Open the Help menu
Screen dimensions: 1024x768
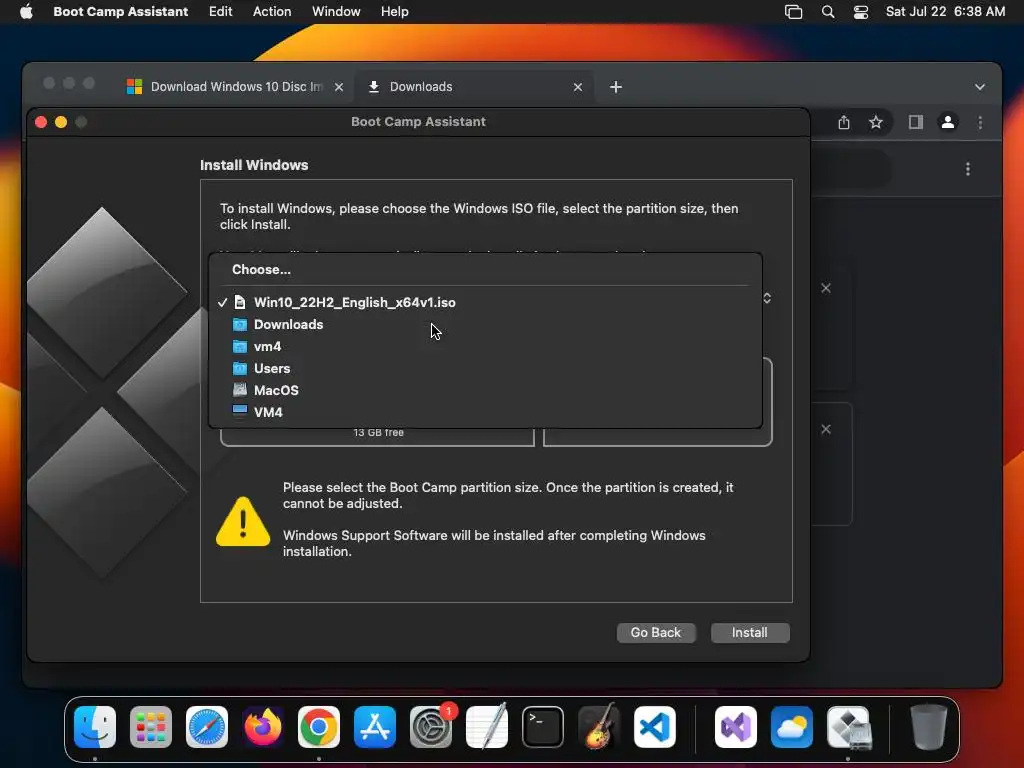(394, 12)
